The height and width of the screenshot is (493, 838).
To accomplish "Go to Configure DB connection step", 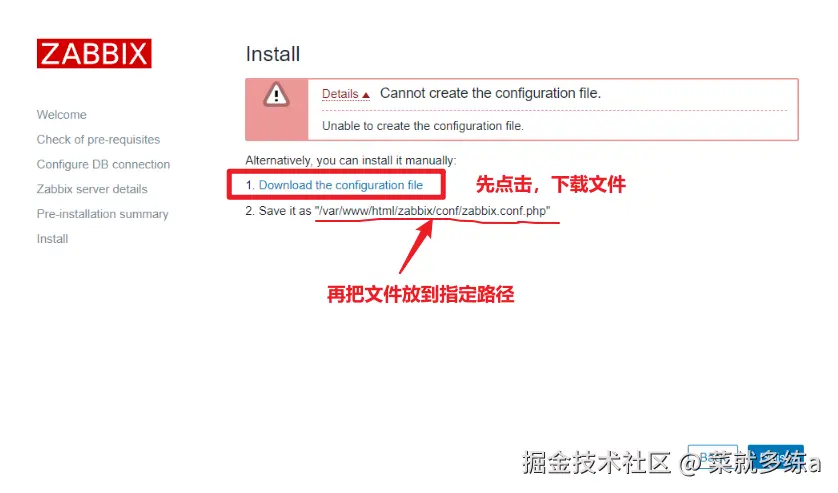I will coord(103,165).
